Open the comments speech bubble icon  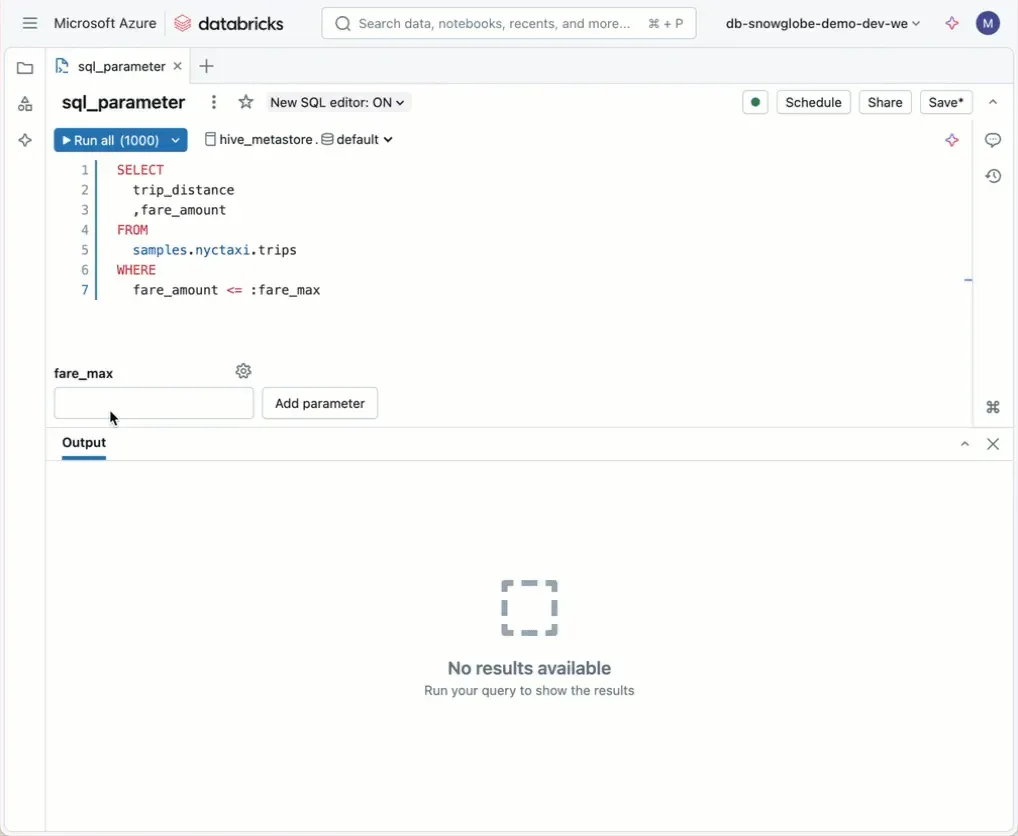[993, 140]
